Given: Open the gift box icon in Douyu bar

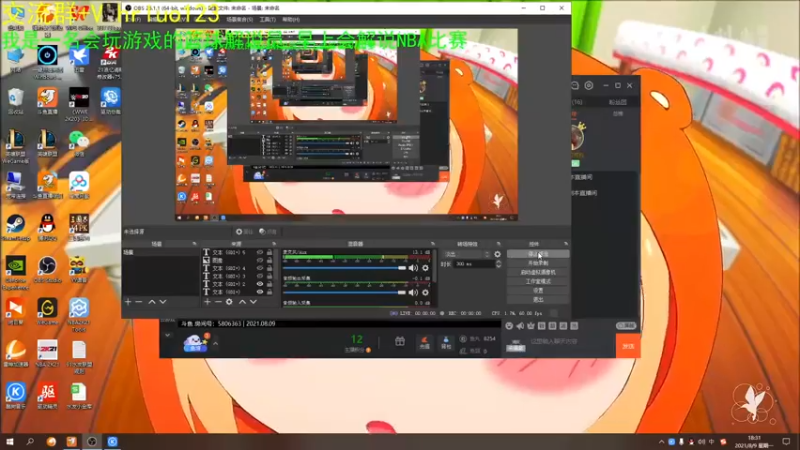Looking at the screenshot, I should coord(400,341).
